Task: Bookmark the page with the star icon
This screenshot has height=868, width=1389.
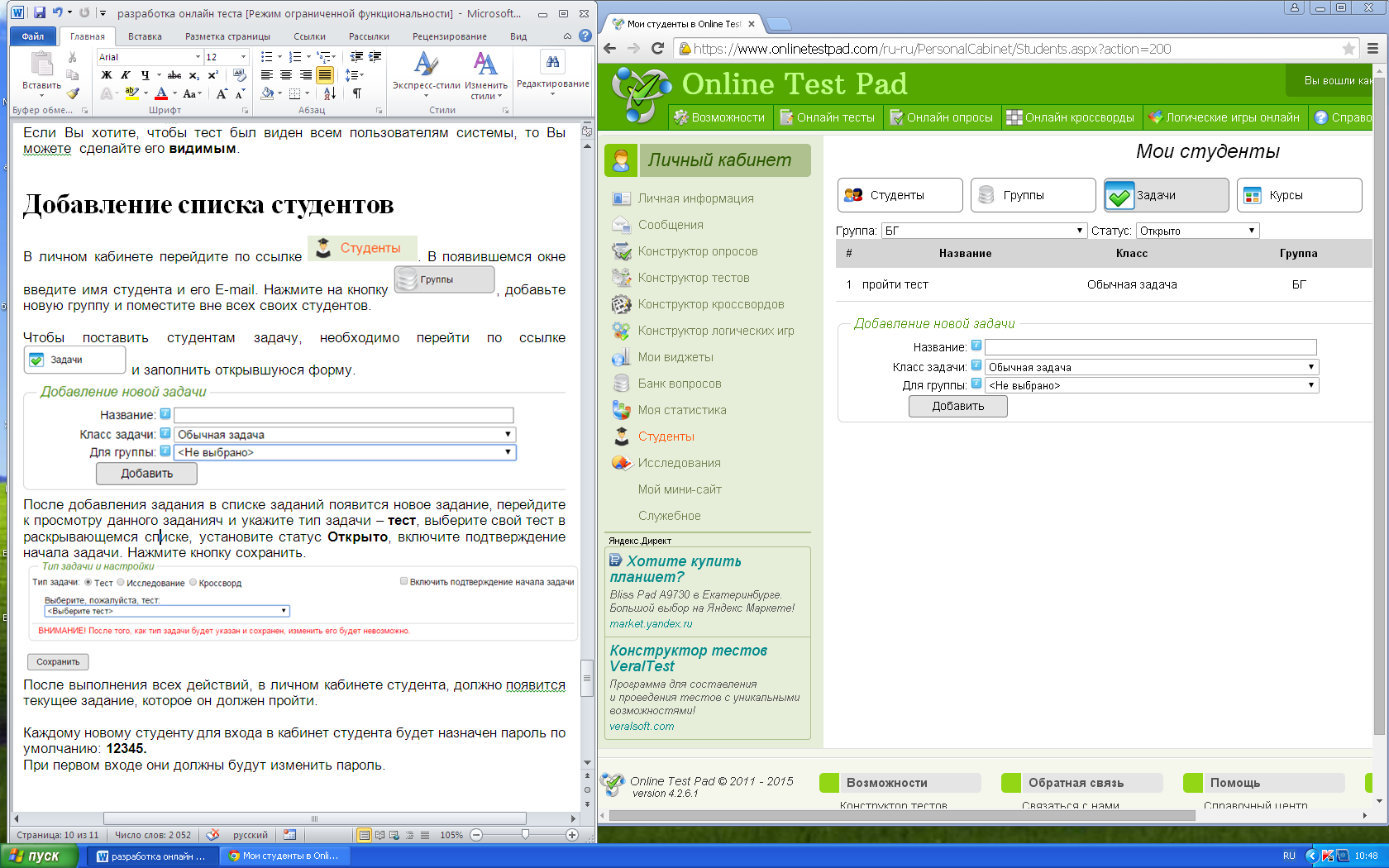Action: [1348, 49]
